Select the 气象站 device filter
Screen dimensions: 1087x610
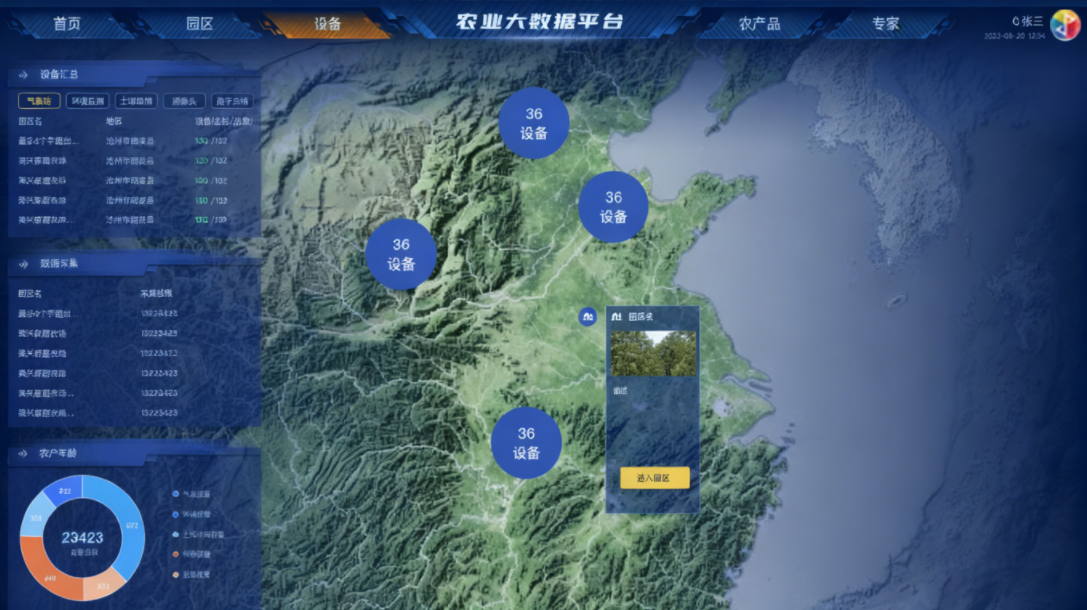pos(38,101)
